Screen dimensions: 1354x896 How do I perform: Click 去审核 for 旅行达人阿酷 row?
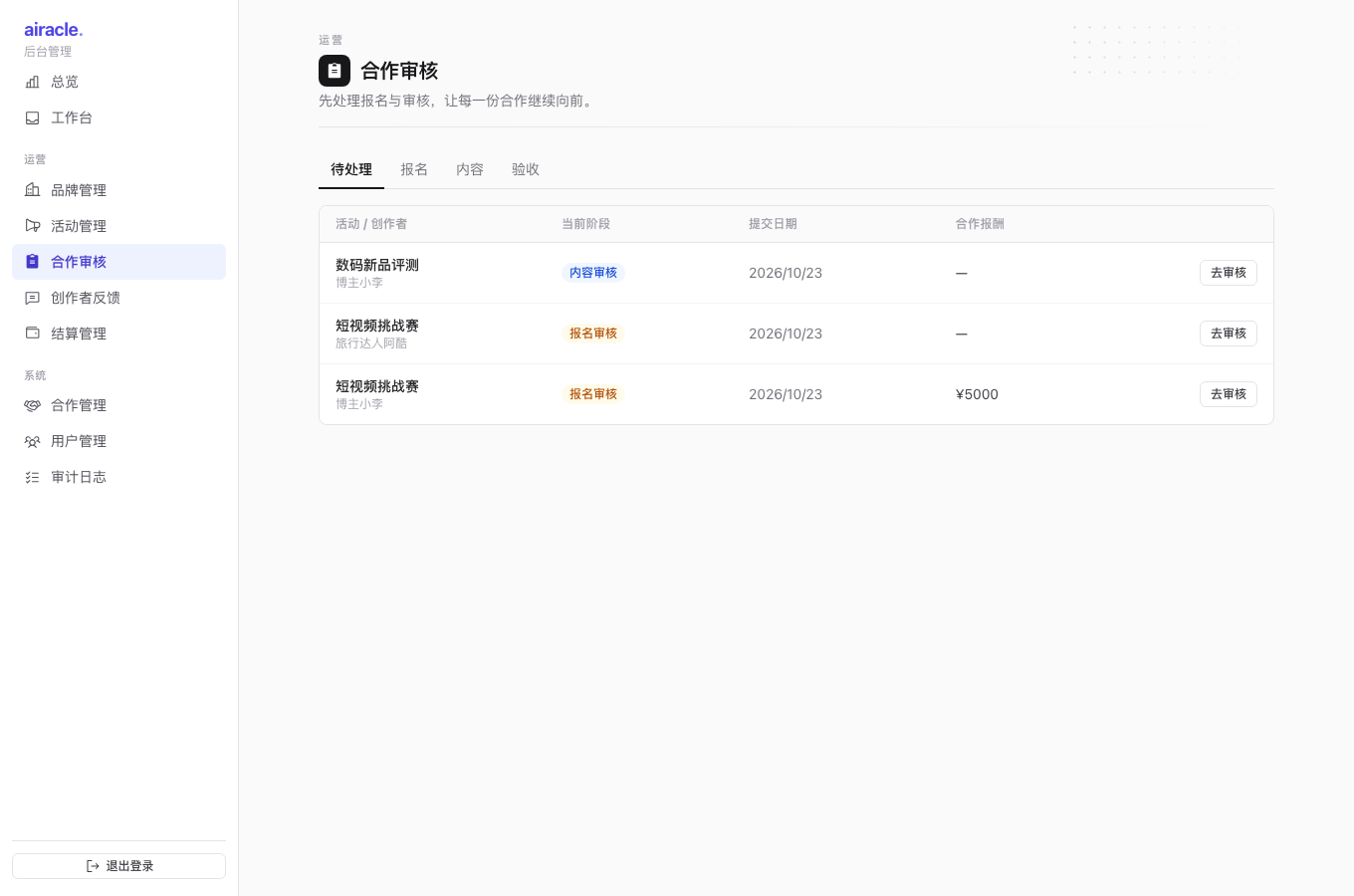pos(1229,334)
